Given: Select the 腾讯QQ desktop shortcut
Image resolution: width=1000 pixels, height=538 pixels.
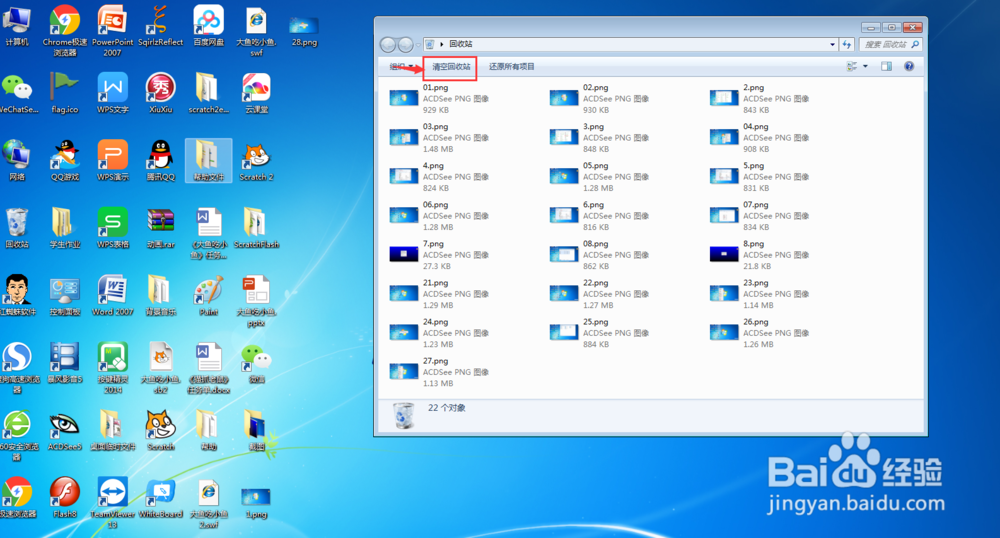Looking at the screenshot, I should click(161, 161).
